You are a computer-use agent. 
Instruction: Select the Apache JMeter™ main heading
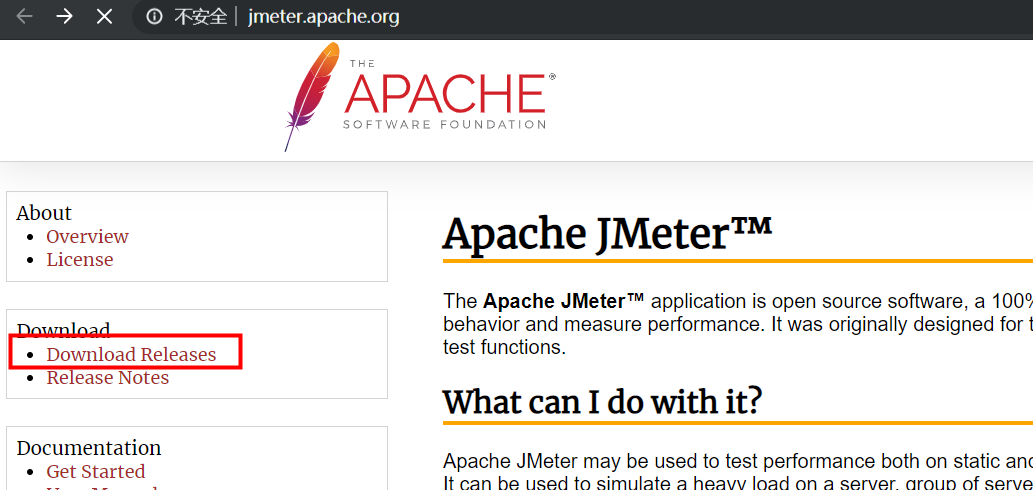pyautogui.click(x=607, y=233)
